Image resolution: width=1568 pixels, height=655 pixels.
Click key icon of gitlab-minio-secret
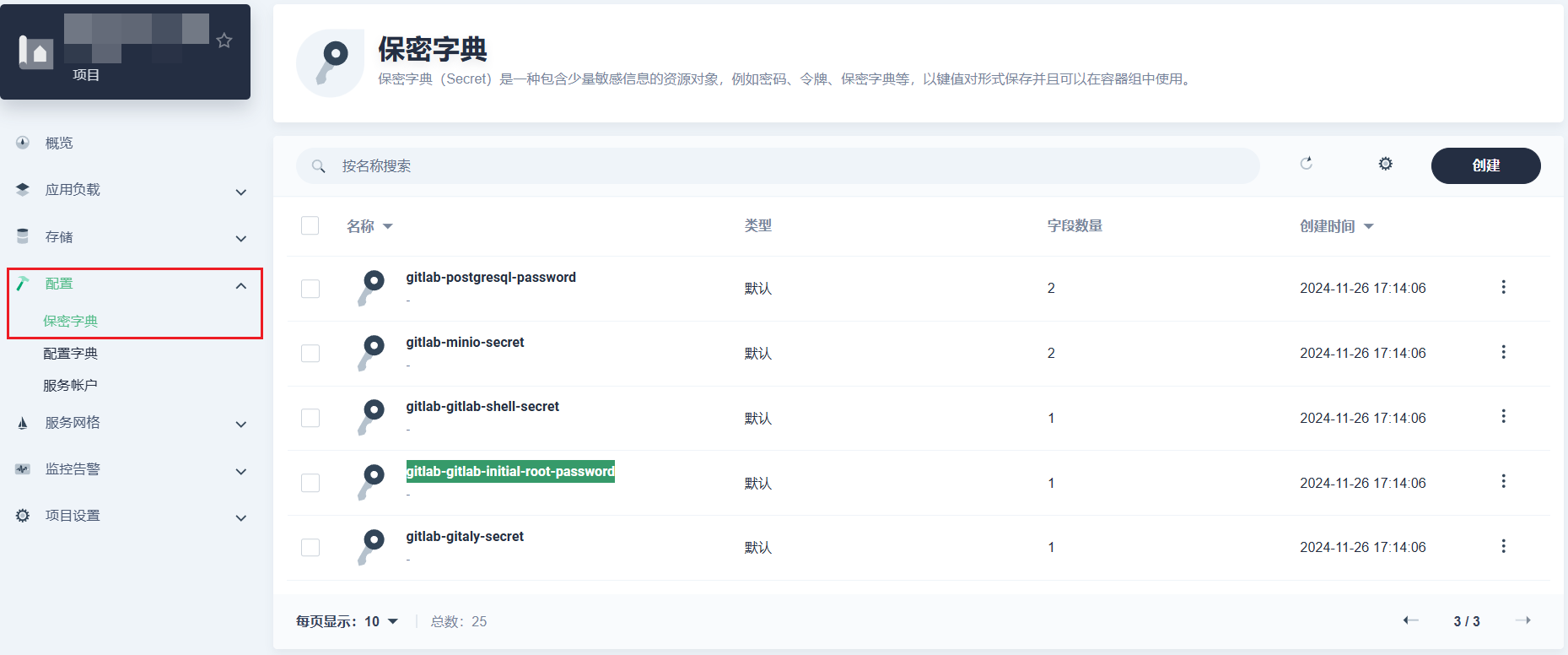371,353
